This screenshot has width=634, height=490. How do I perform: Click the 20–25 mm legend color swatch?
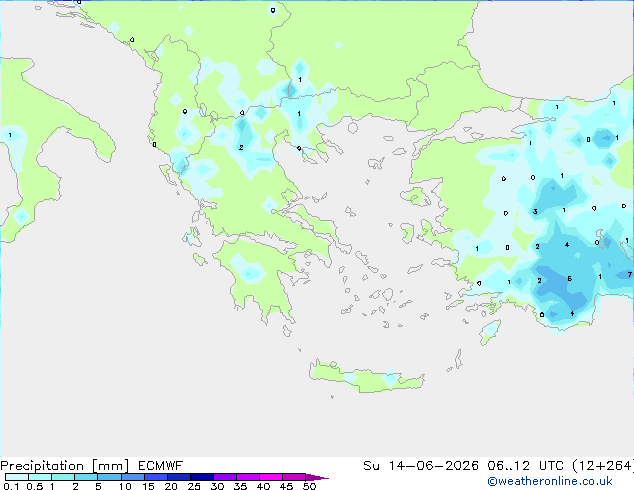click(178, 477)
